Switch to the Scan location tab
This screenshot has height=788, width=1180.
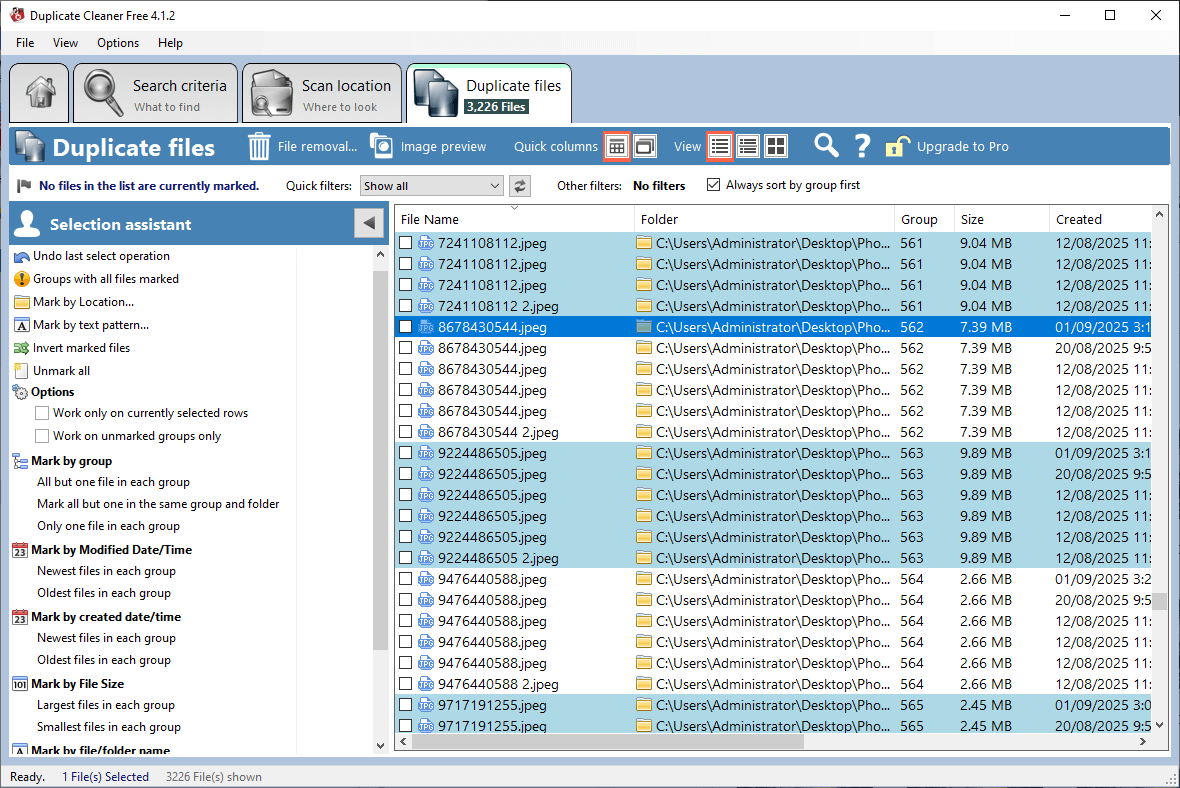coord(322,92)
